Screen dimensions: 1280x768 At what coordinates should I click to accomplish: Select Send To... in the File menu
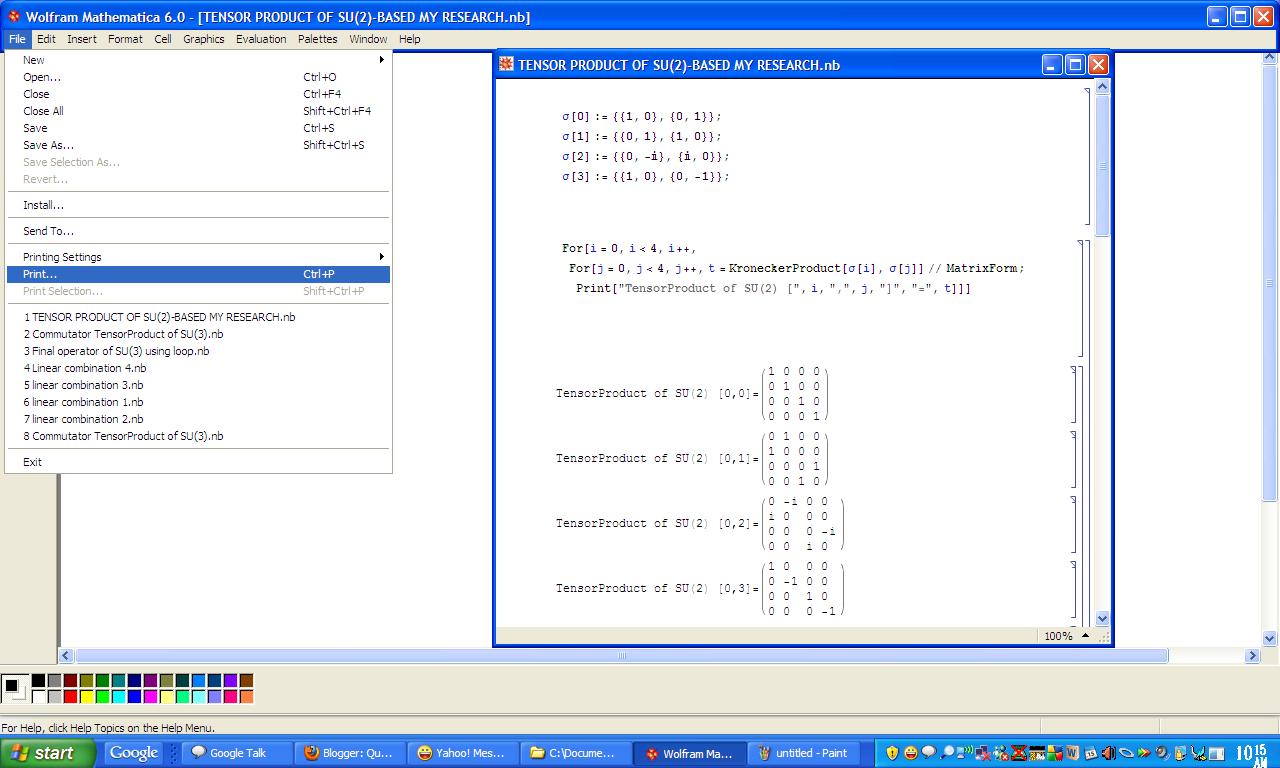[198, 231]
